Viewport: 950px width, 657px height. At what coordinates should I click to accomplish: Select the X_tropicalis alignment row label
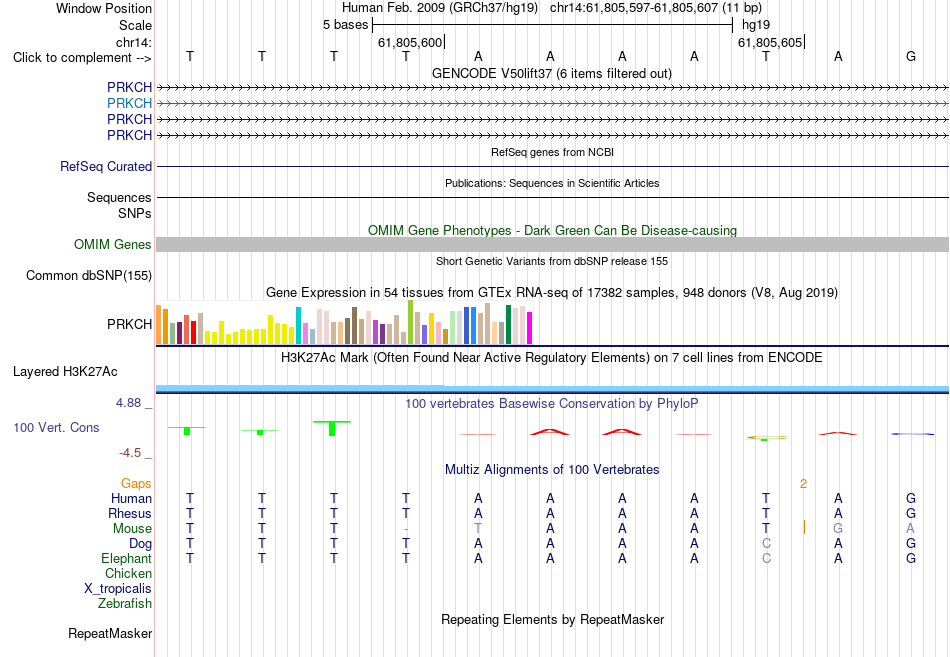118,589
